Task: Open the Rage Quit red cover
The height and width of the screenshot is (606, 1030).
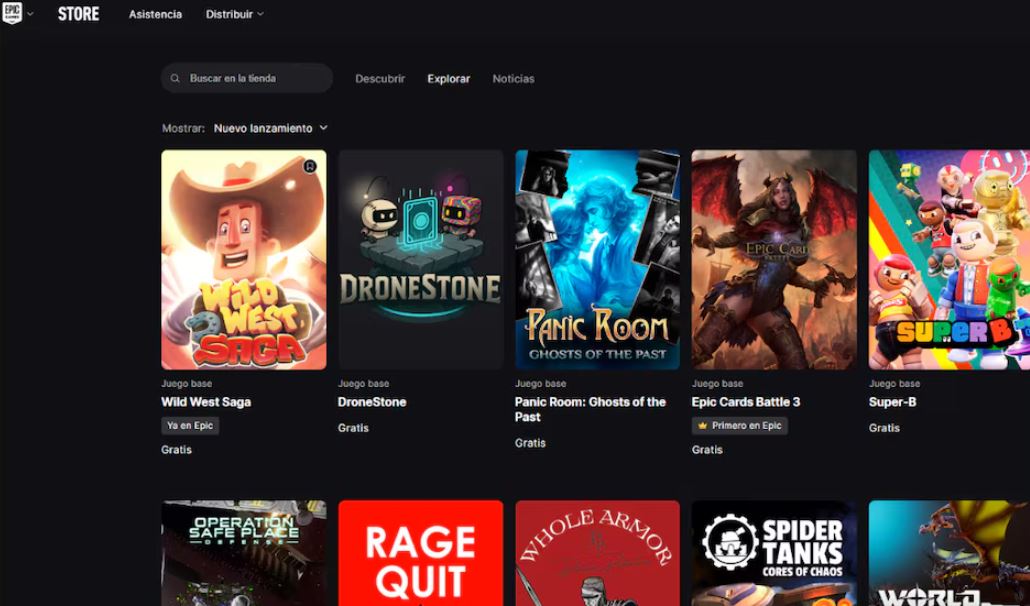Action: coord(420,555)
